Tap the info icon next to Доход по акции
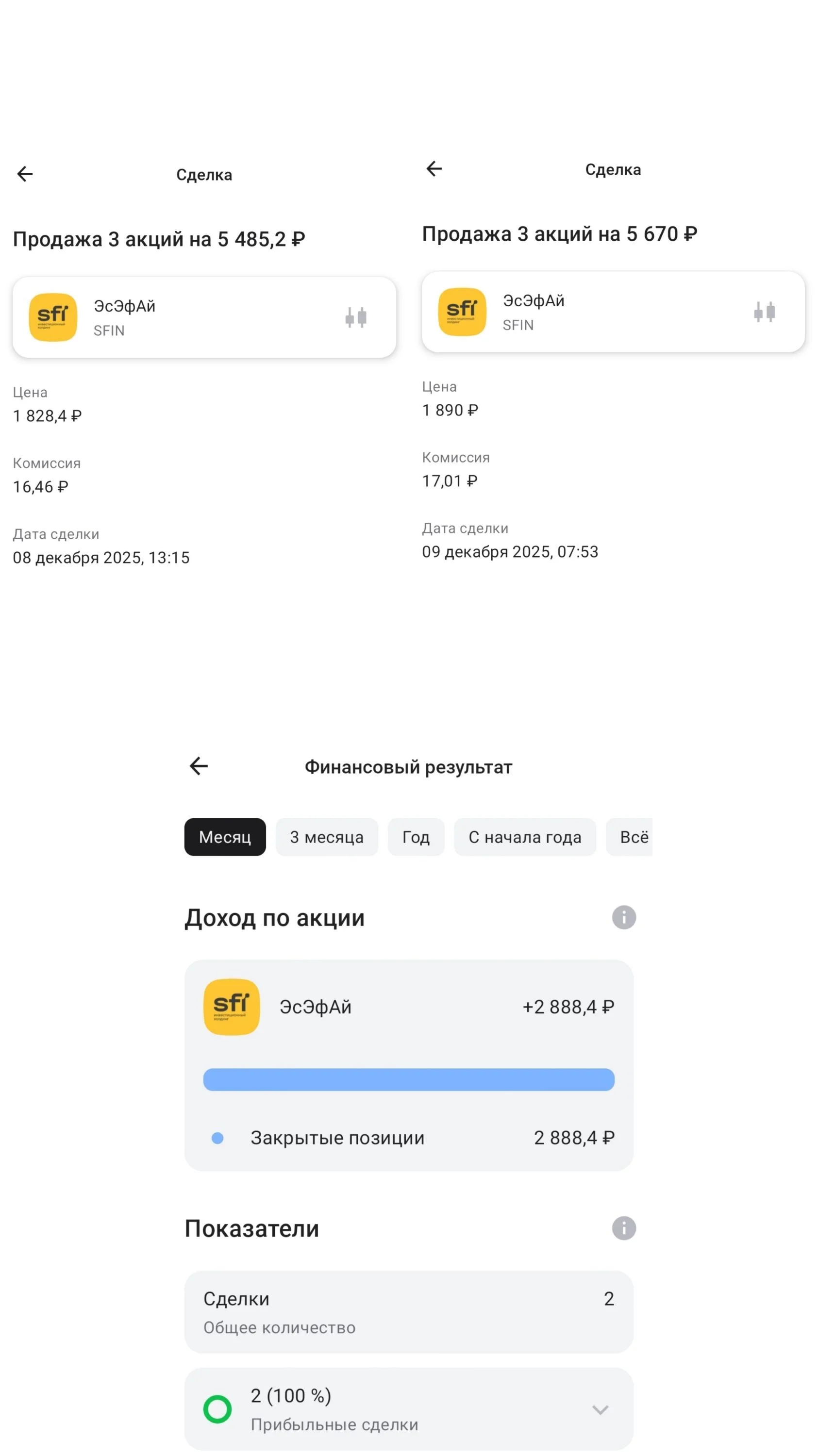Viewport: 818px width, 1456px height. coord(623,917)
